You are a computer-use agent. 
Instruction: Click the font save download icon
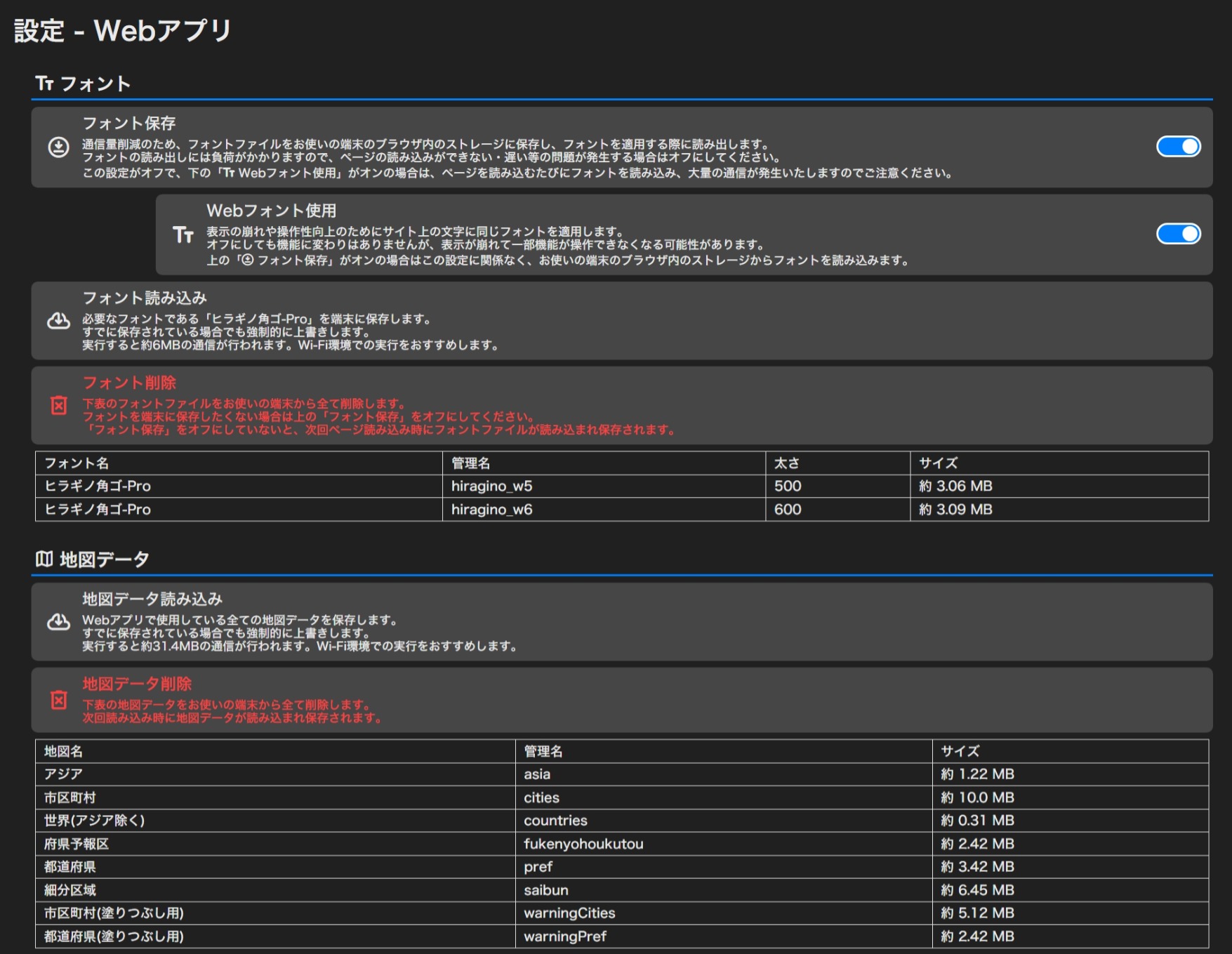58,147
